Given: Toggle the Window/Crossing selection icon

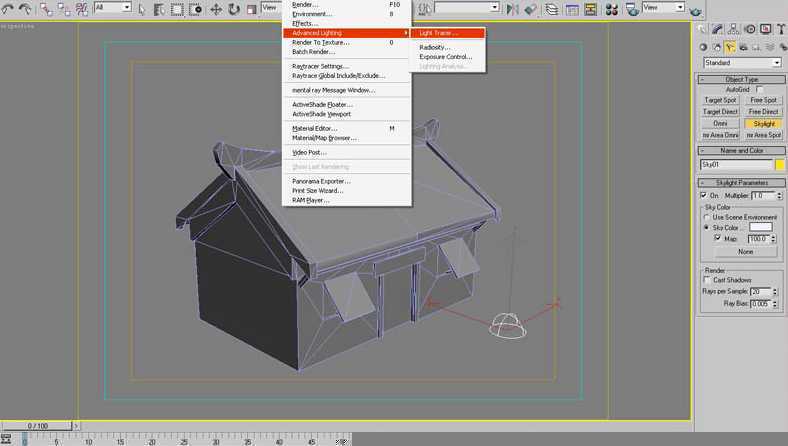Looking at the screenshot, I should point(195,9).
